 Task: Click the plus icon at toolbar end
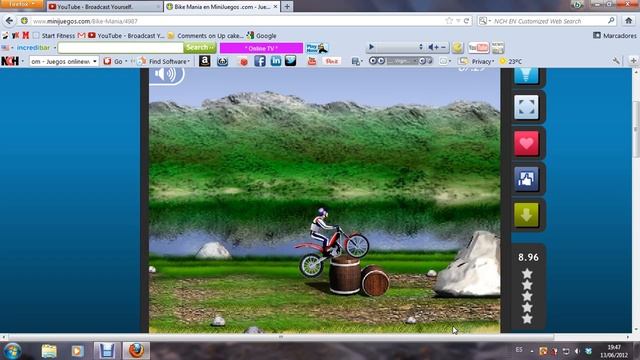click(x=633, y=61)
